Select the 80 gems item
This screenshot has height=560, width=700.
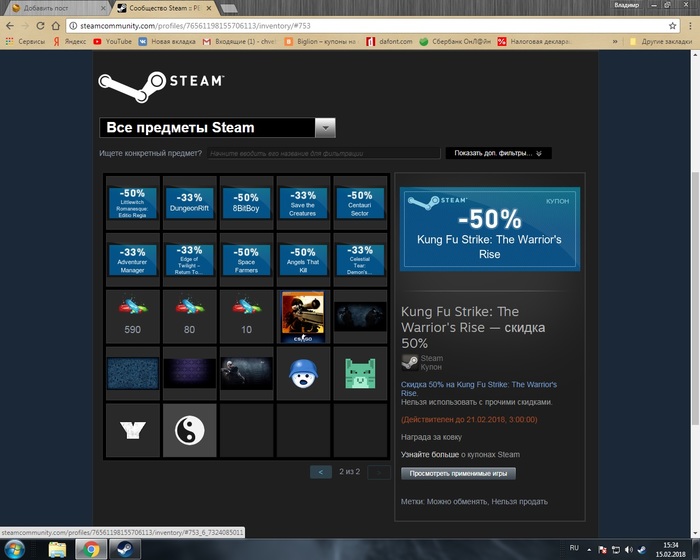189,317
